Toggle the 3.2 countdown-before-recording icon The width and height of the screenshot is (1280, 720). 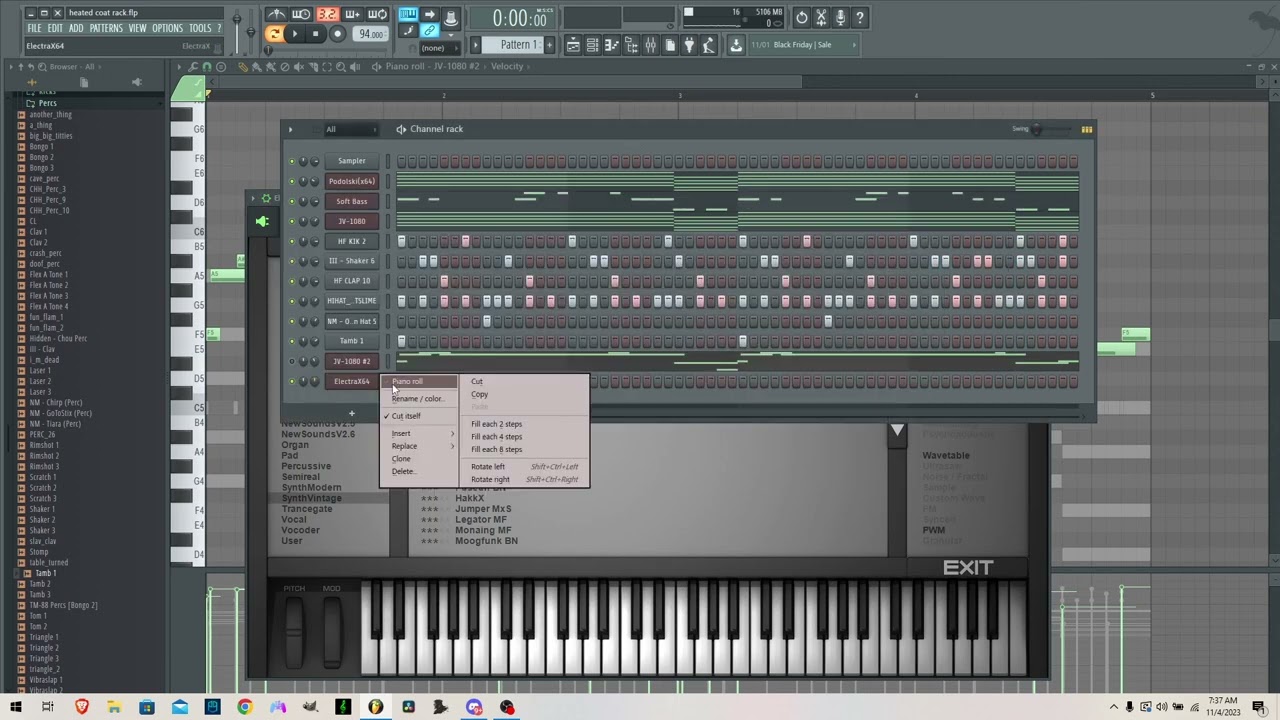coord(327,15)
